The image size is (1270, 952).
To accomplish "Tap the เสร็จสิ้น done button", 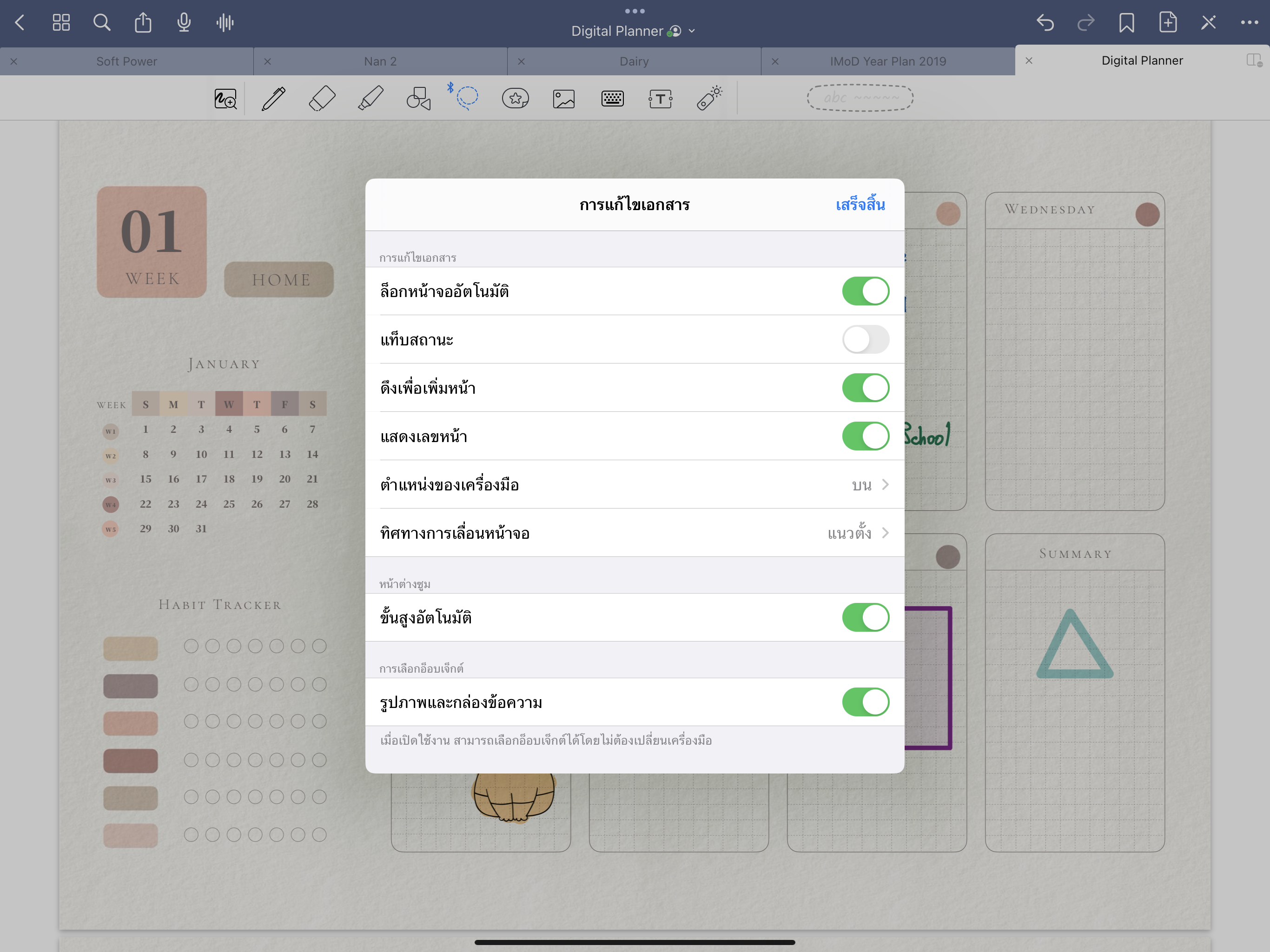I will (x=860, y=205).
